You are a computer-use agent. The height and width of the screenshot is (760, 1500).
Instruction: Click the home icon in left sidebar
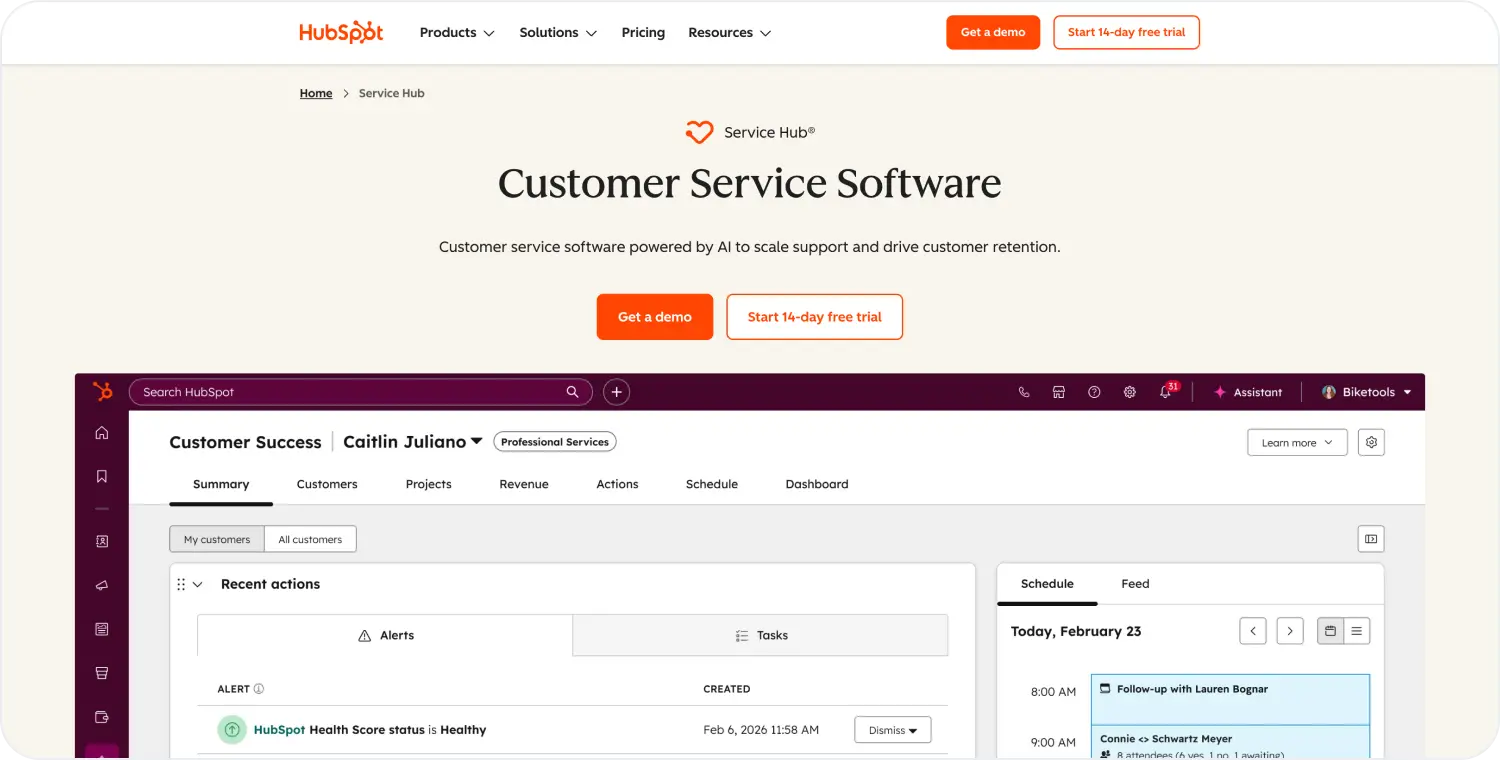coord(102,433)
